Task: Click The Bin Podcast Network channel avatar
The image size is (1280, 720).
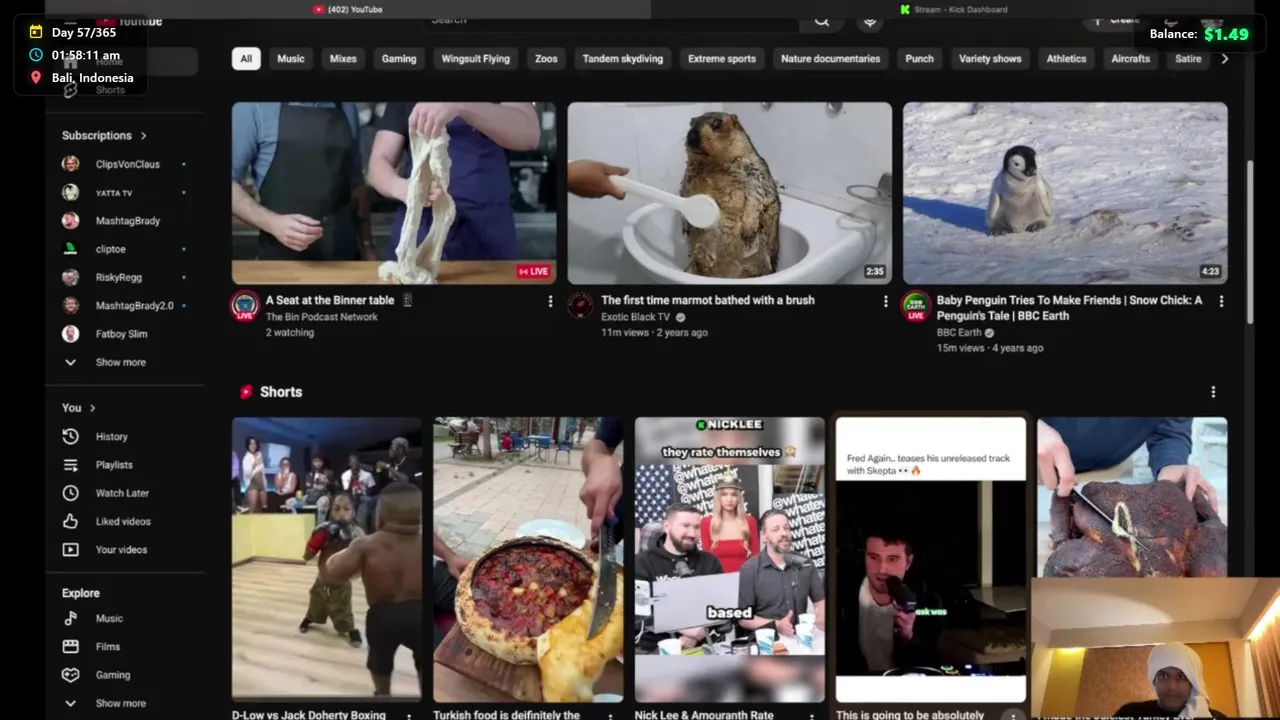Action: click(x=245, y=306)
